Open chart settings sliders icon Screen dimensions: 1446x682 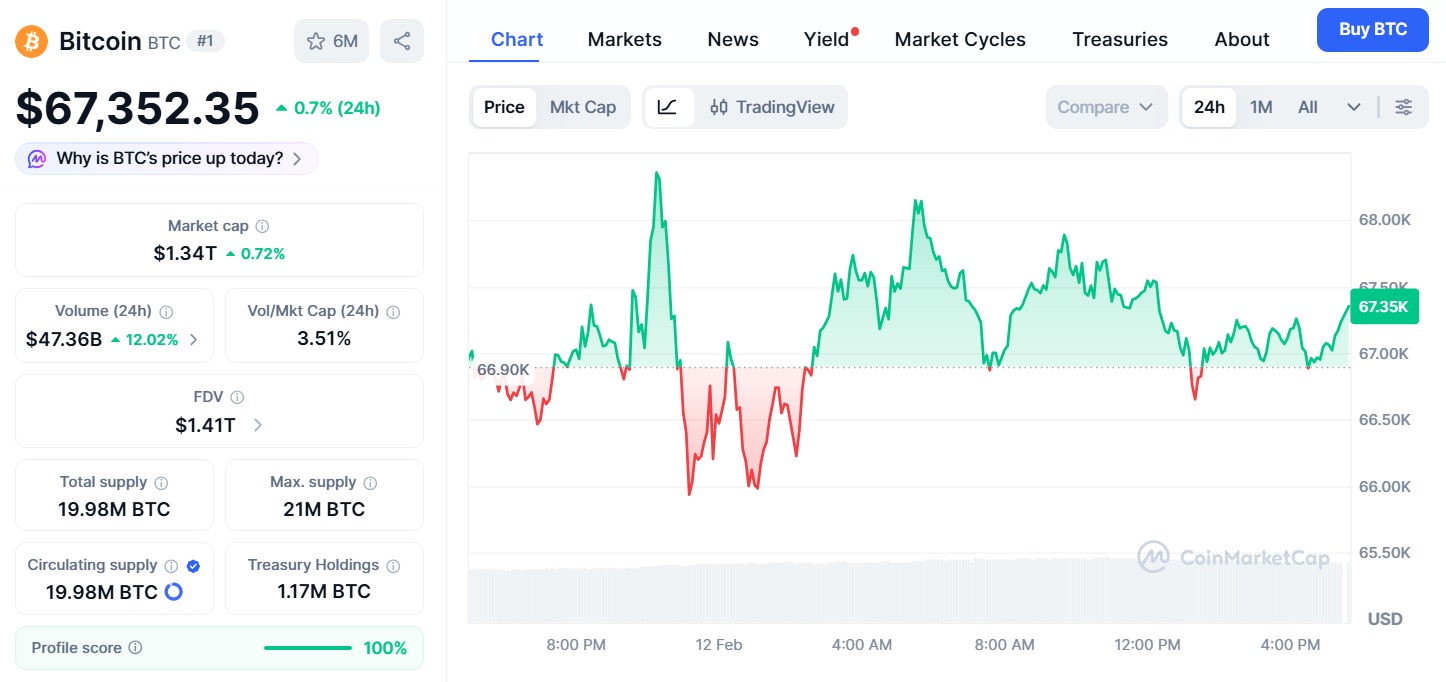pyautogui.click(x=1404, y=107)
